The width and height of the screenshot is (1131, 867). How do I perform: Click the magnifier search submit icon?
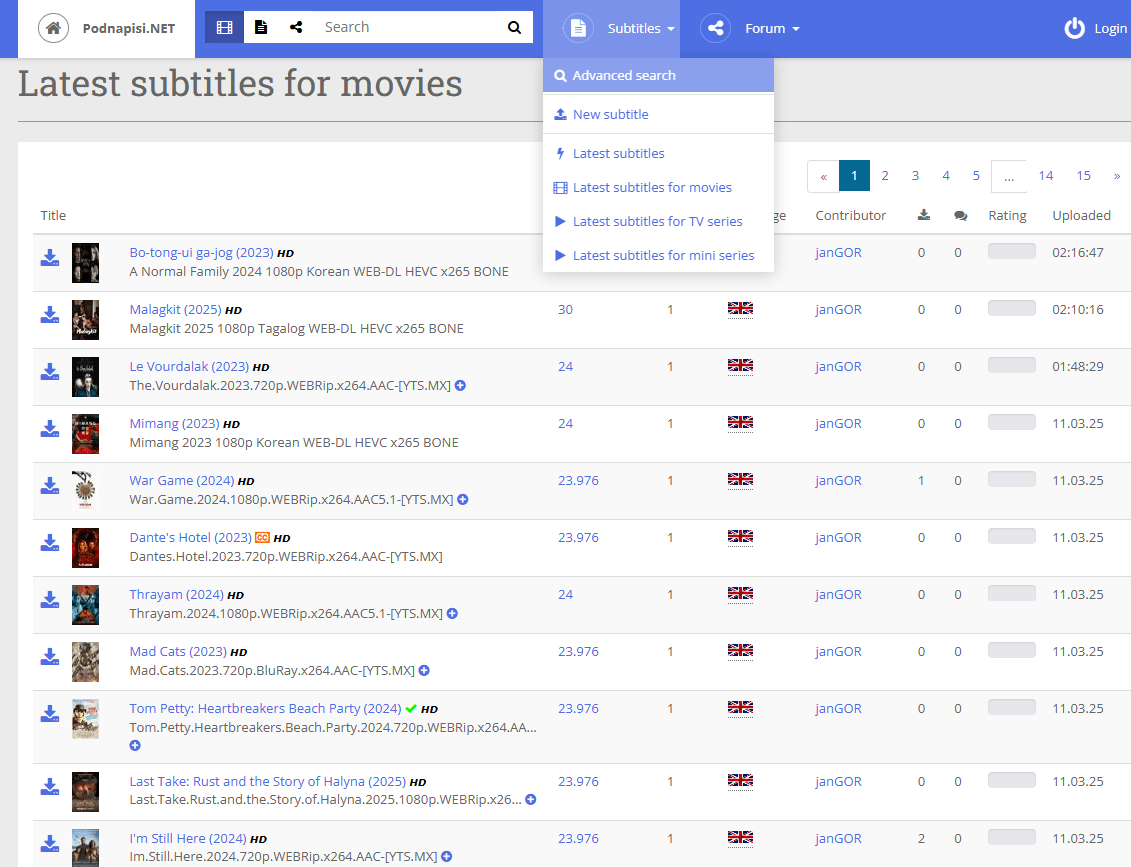pyautogui.click(x=514, y=28)
